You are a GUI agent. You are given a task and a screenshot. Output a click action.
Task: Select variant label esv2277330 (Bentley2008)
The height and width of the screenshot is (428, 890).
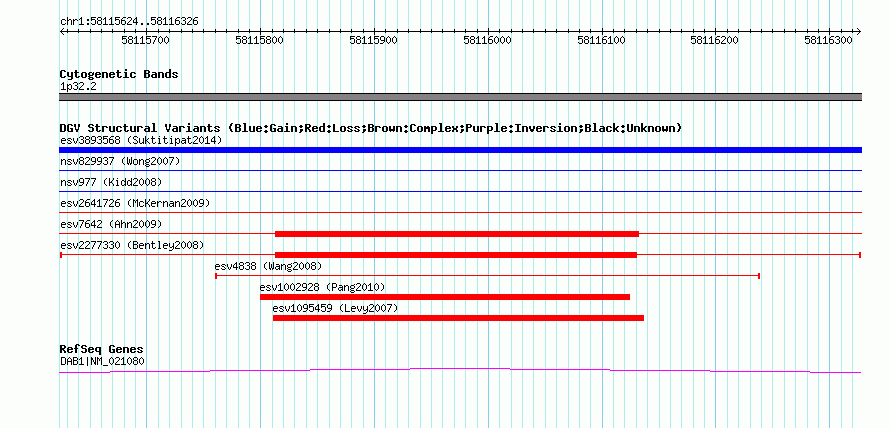(x=132, y=245)
